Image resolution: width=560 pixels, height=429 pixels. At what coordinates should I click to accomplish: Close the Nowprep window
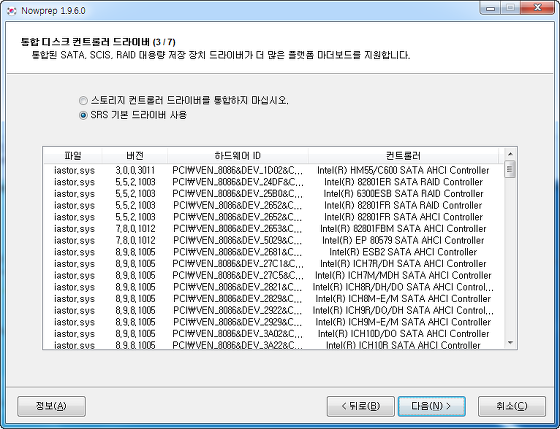click(538, 8)
